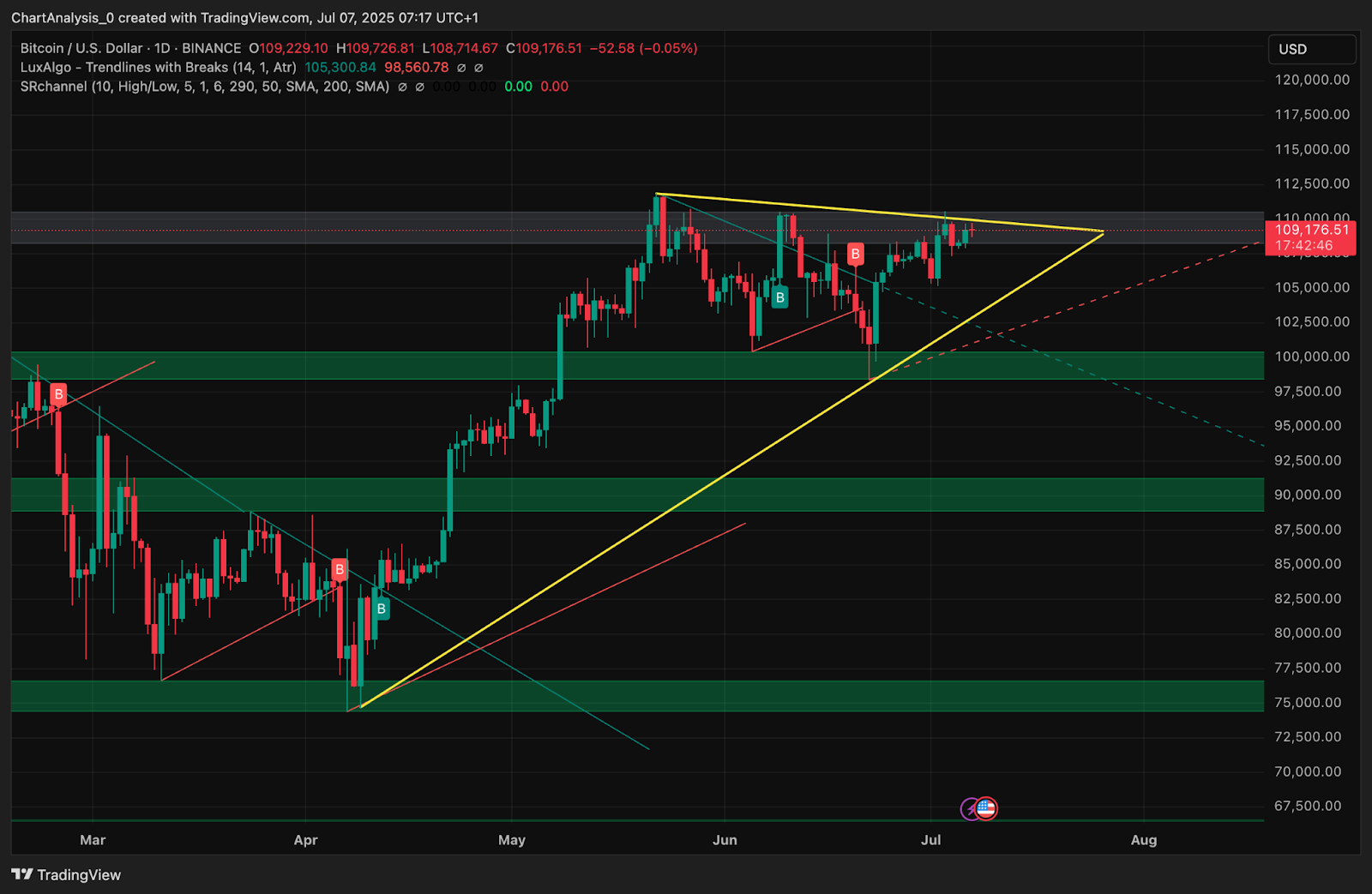The height and width of the screenshot is (894, 1372).
Task: Click the open price O109,229.10
Action: 288,48
